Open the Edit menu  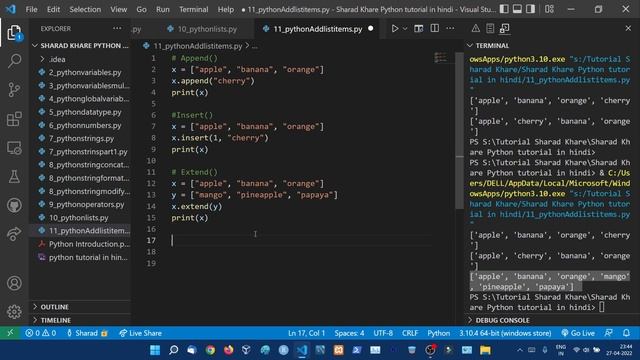click(x=53, y=9)
